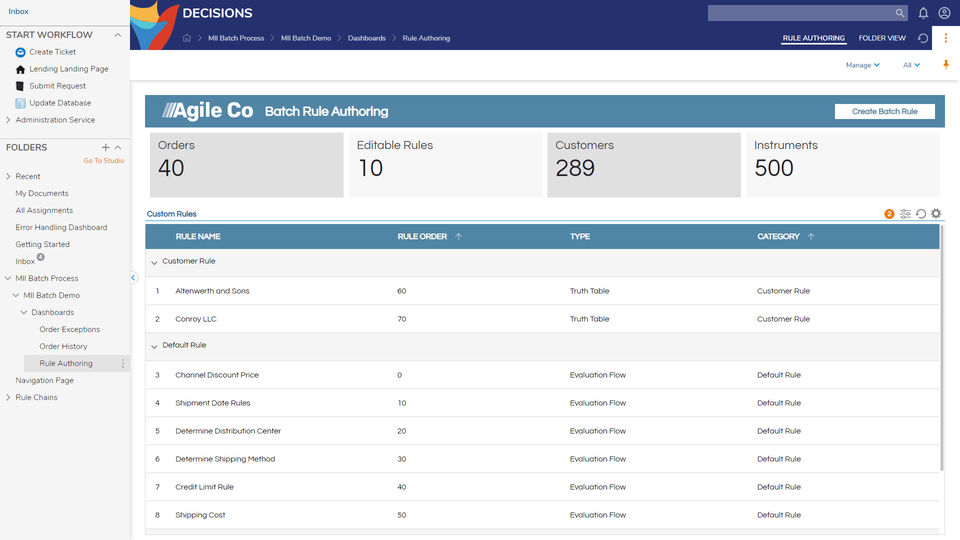Open the Custom Rules filter sliders icon
This screenshot has height=540, width=960.
905,214
